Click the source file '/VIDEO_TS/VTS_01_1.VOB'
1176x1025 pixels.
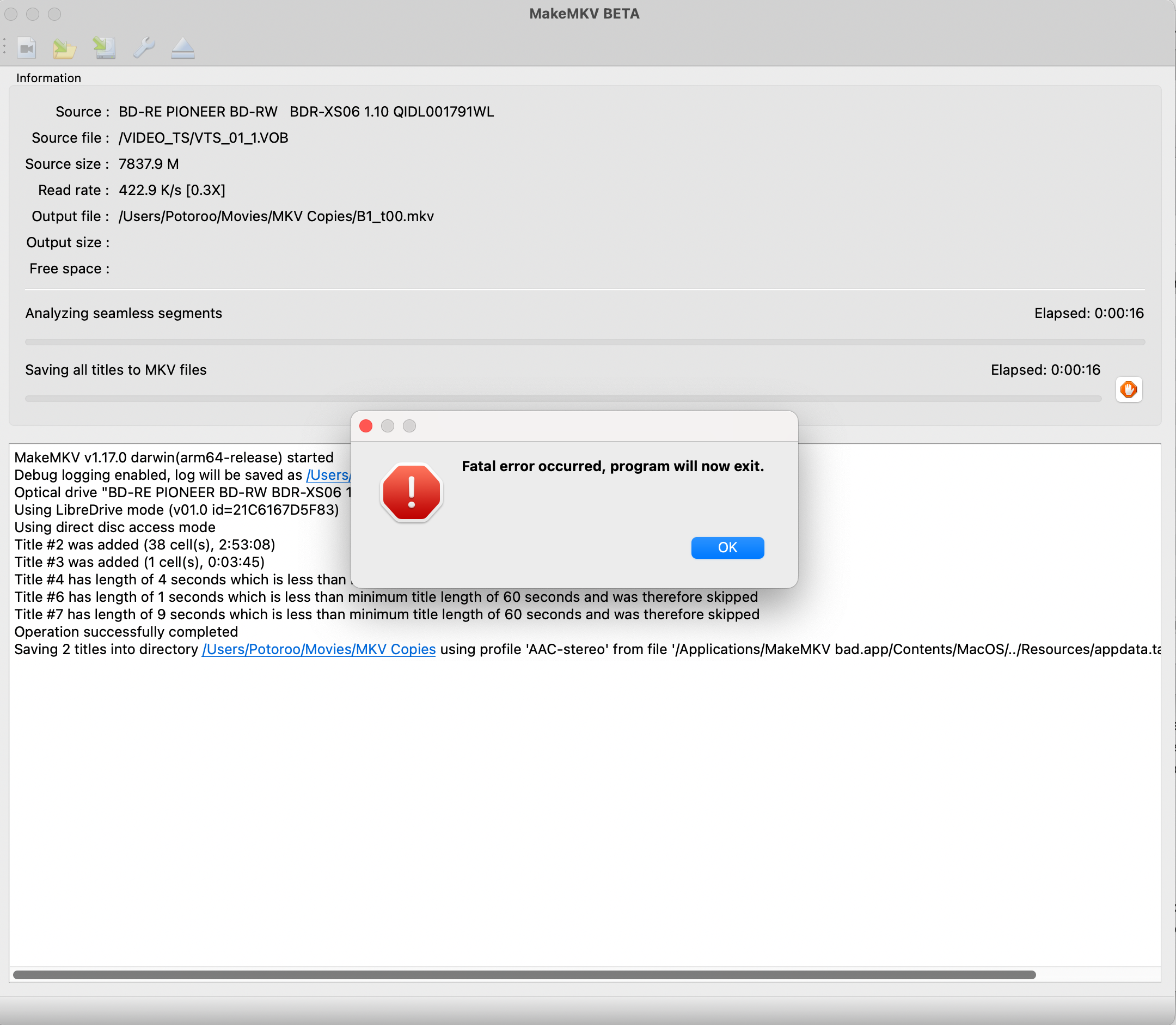pyautogui.click(x=204, y=138)
